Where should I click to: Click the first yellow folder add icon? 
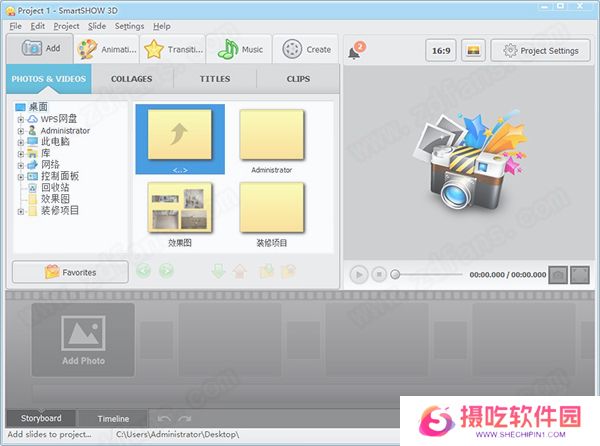coord(267,271)
